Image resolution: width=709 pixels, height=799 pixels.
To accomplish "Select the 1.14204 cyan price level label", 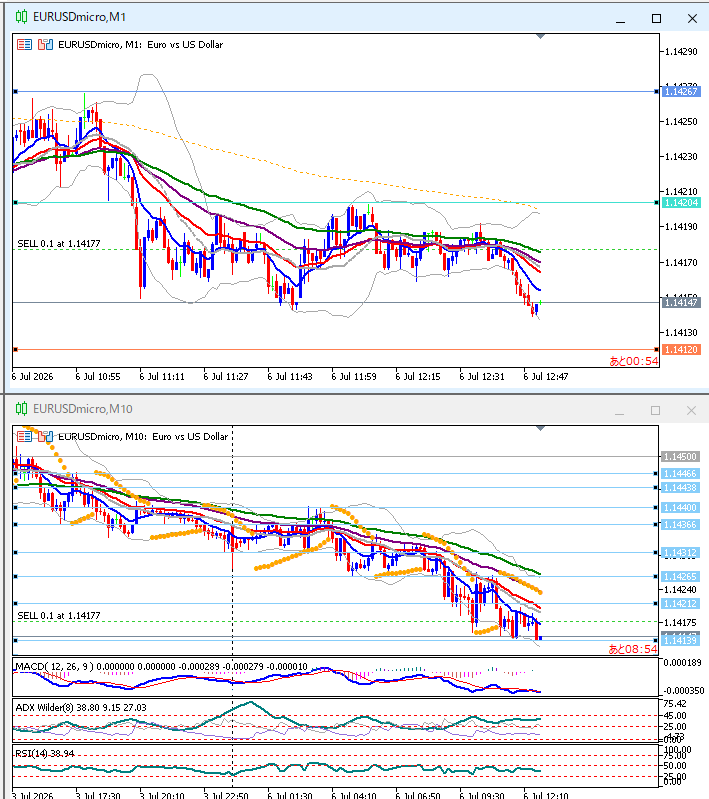I will pyautogui.click(x=681, y=203).
